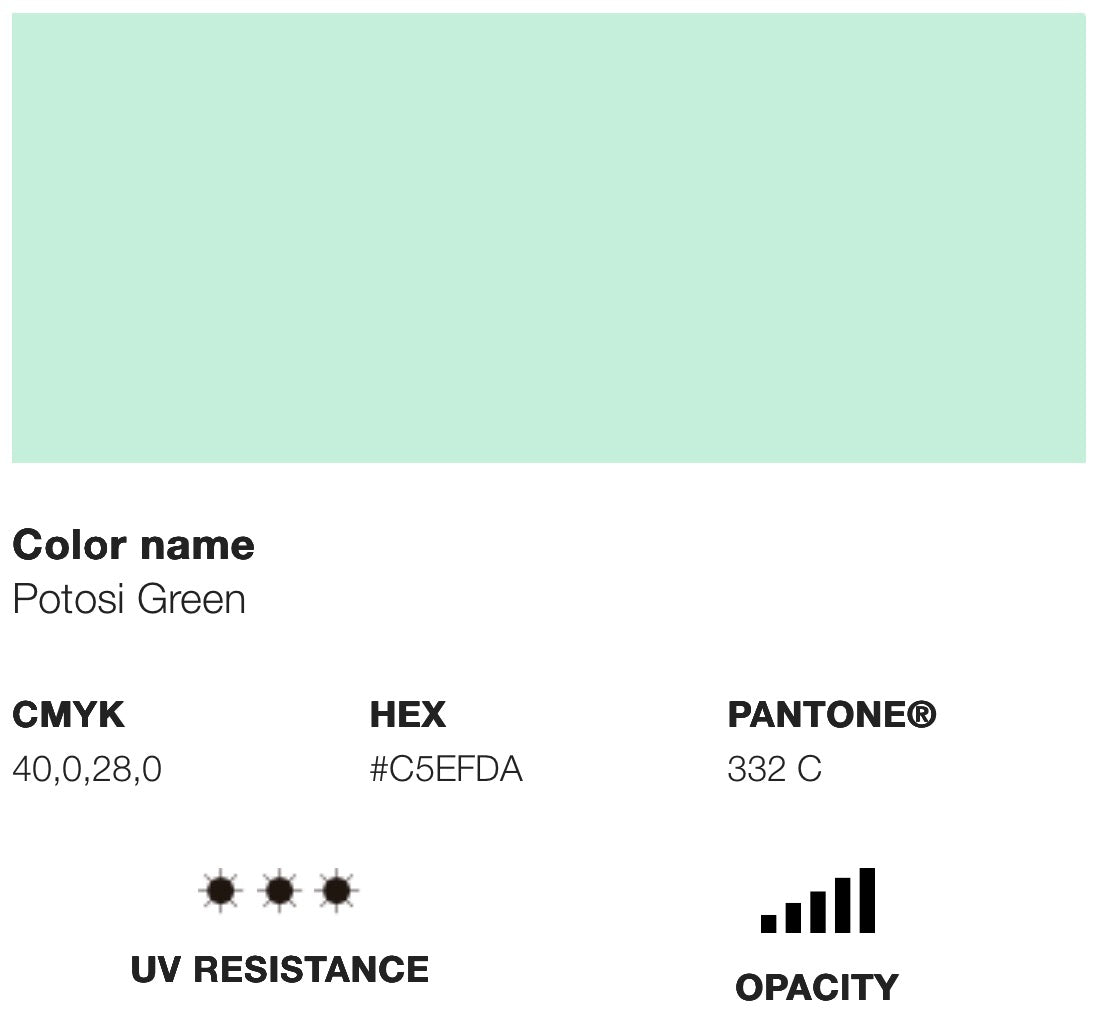The width and height of the screenshot is (1096, 1036).
Task: Select the CMYK value 40,0,28,0
Action: 87,769
